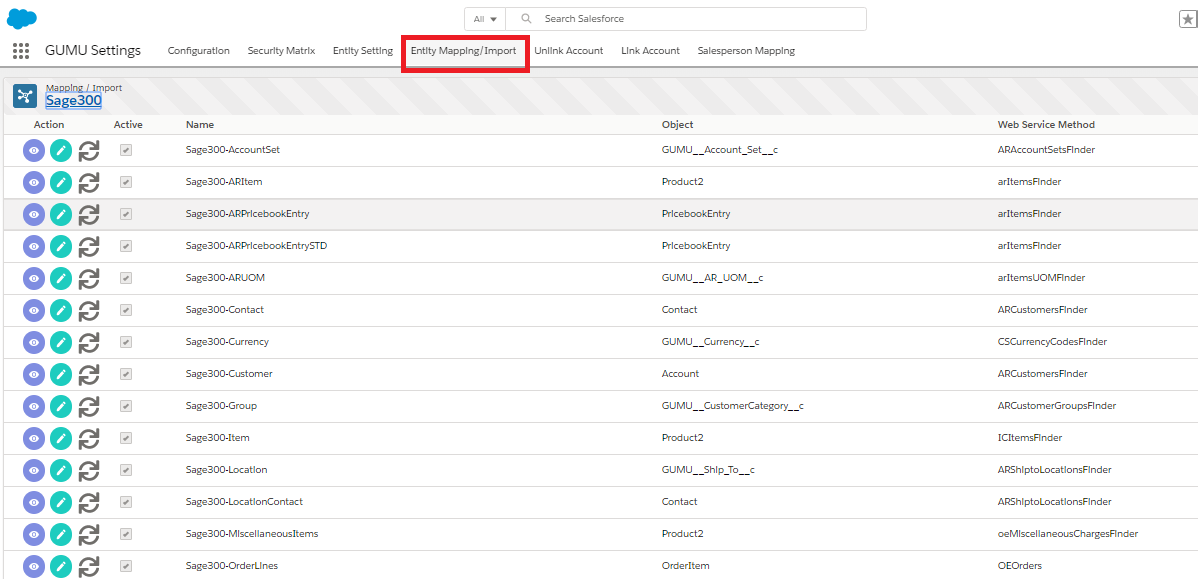Switch to the Configuration tab
This screenshot has height=585, width=1198.
[199, 51]
